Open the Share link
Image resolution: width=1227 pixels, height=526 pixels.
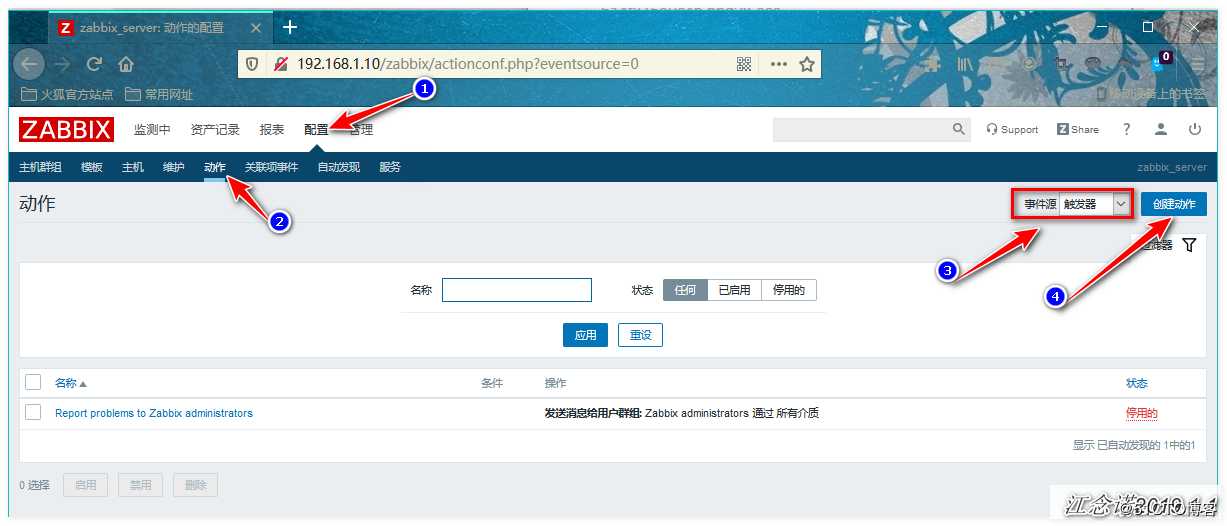coord(1078,129)
